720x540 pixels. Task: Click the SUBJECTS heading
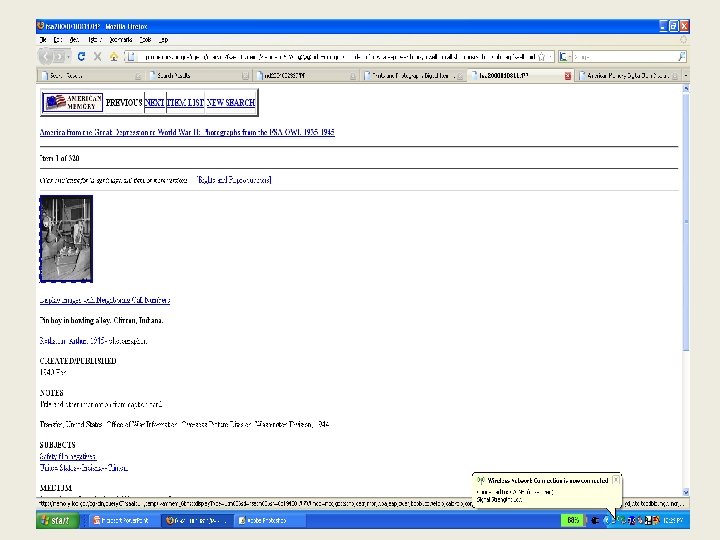click(57, 444)
